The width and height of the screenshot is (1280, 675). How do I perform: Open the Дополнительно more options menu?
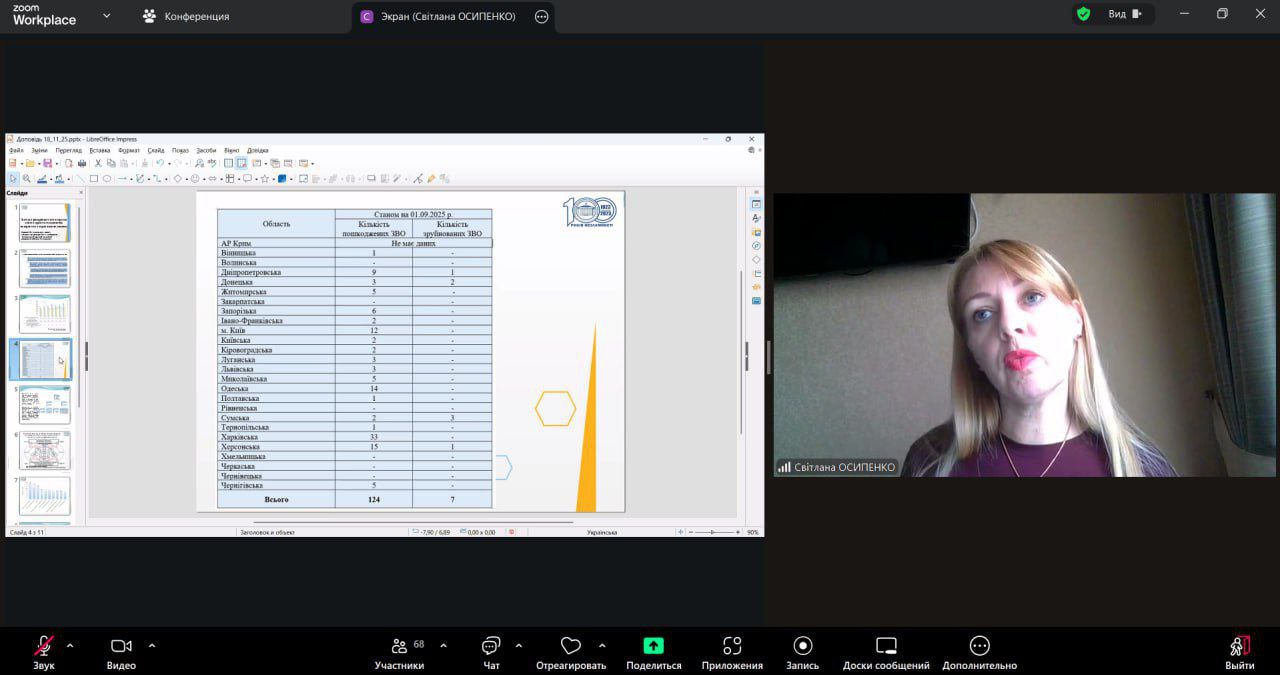[979, 647]
